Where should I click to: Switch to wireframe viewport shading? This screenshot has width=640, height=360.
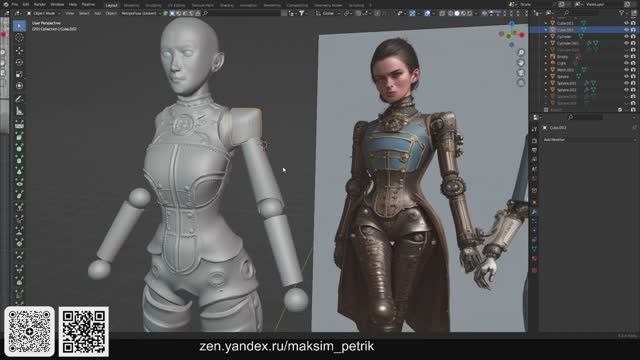(x=451, y=13)
